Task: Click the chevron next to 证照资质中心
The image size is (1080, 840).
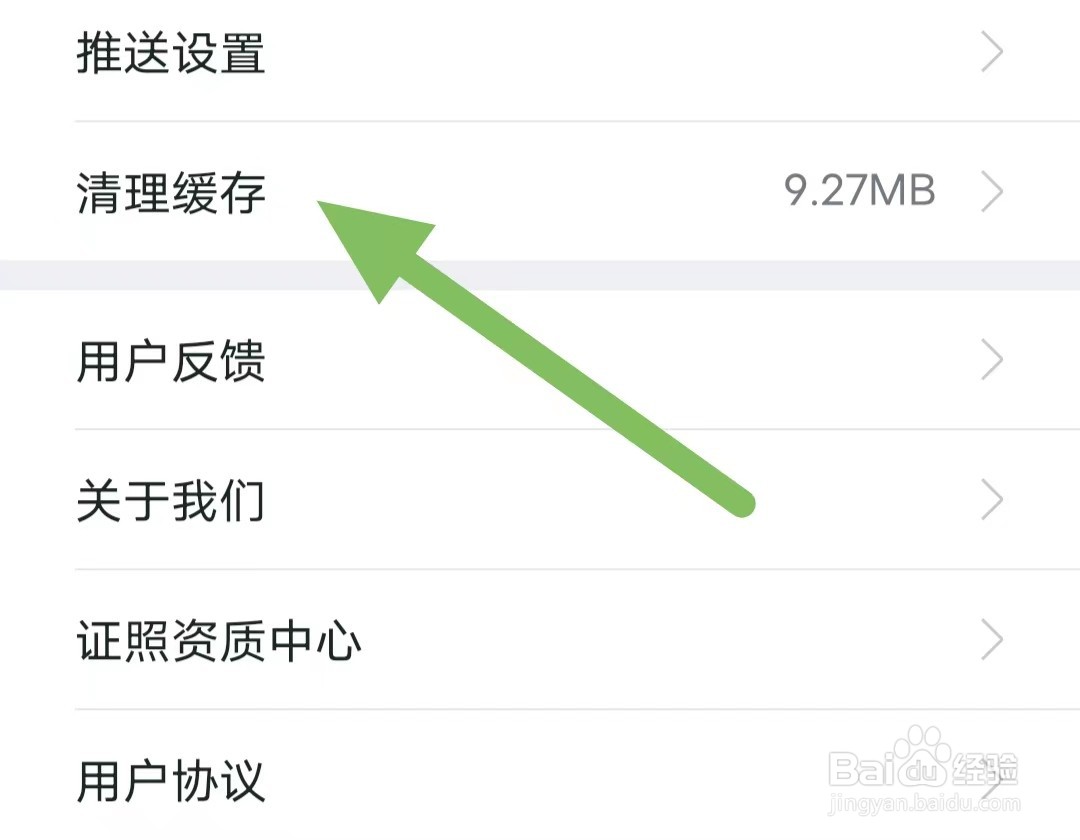Action: (x=992, y=640)
